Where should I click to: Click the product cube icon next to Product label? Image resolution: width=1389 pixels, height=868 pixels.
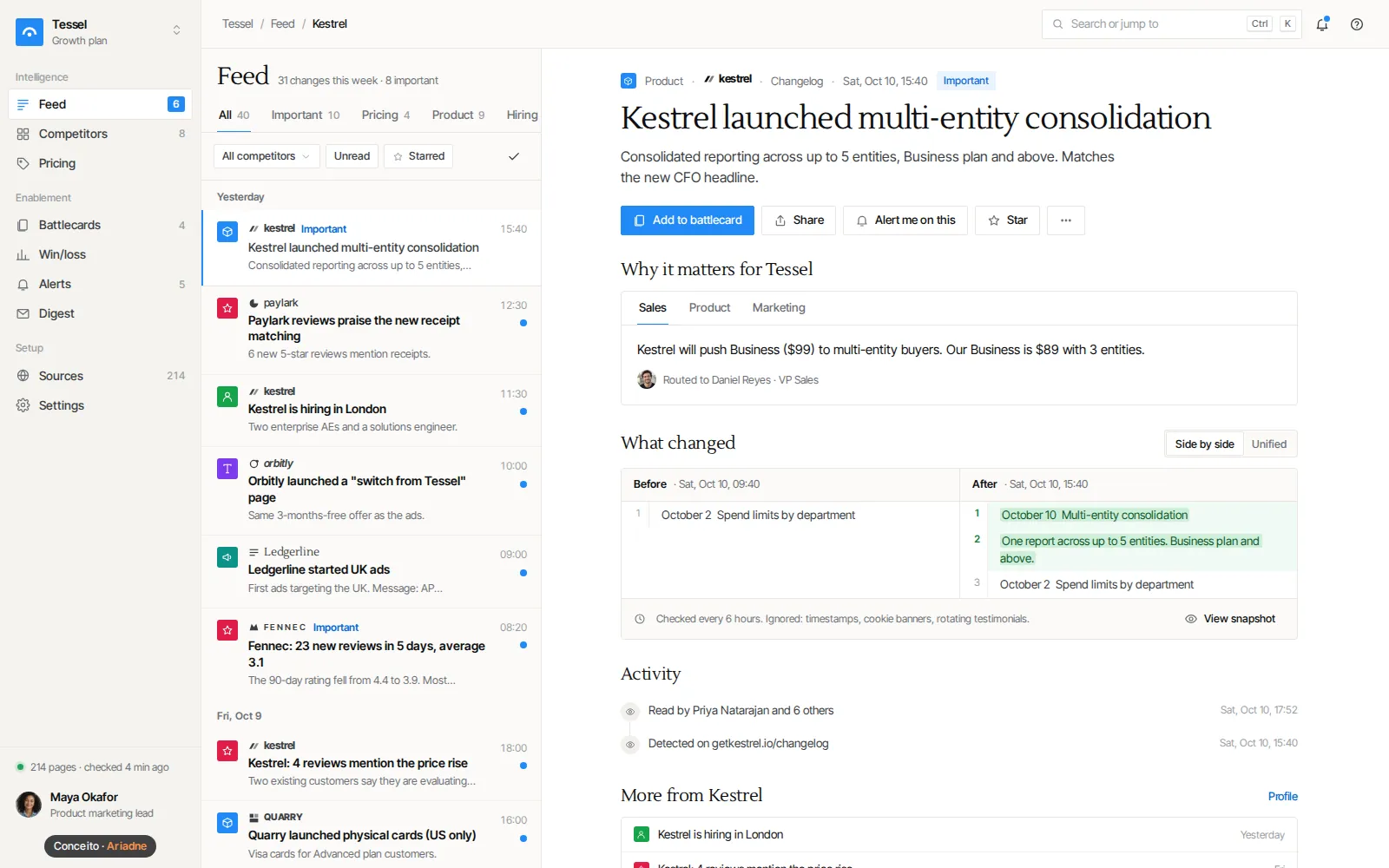point(629,81)
